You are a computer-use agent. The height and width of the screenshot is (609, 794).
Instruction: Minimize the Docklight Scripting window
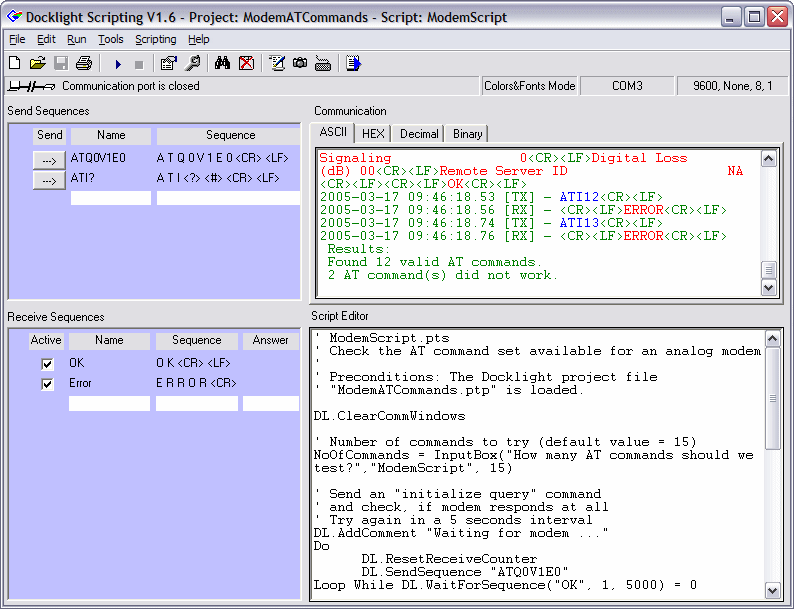click(730, 17)
